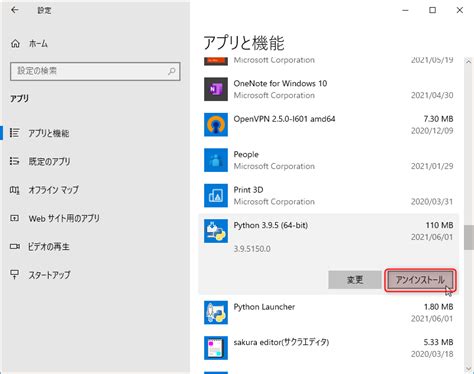474x374 pixels.
Task: Click the search magnifier in 設定の検索 box
Action: tap(172, 71)
